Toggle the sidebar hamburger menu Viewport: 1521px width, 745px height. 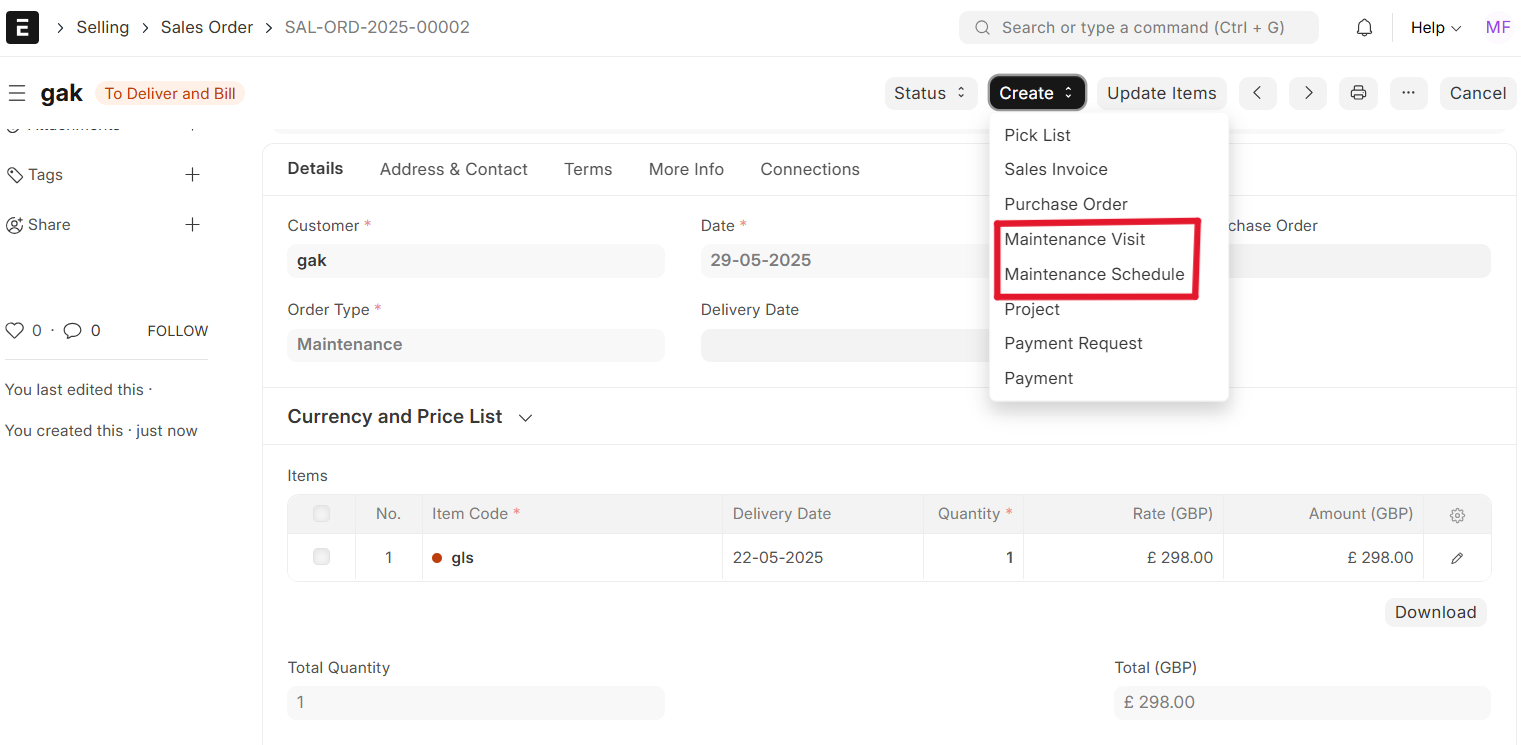pyautogui.click(x=17, y=94)
